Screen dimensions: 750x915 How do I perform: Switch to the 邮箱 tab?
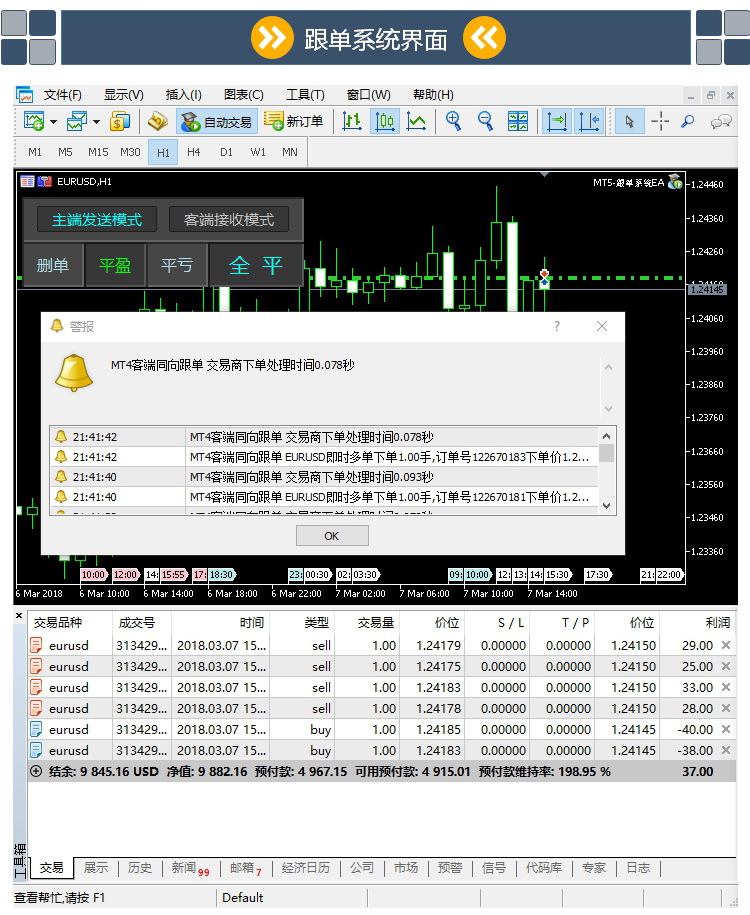pyautogui.click(x=245, y=868)
